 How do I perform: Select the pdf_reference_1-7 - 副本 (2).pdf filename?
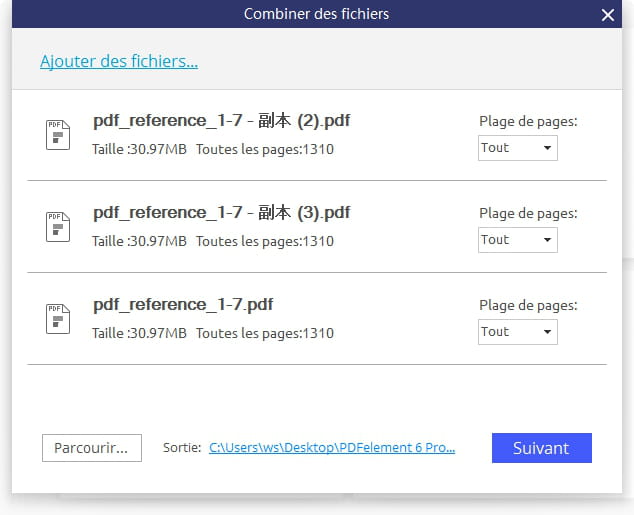(x=222, y=120)
